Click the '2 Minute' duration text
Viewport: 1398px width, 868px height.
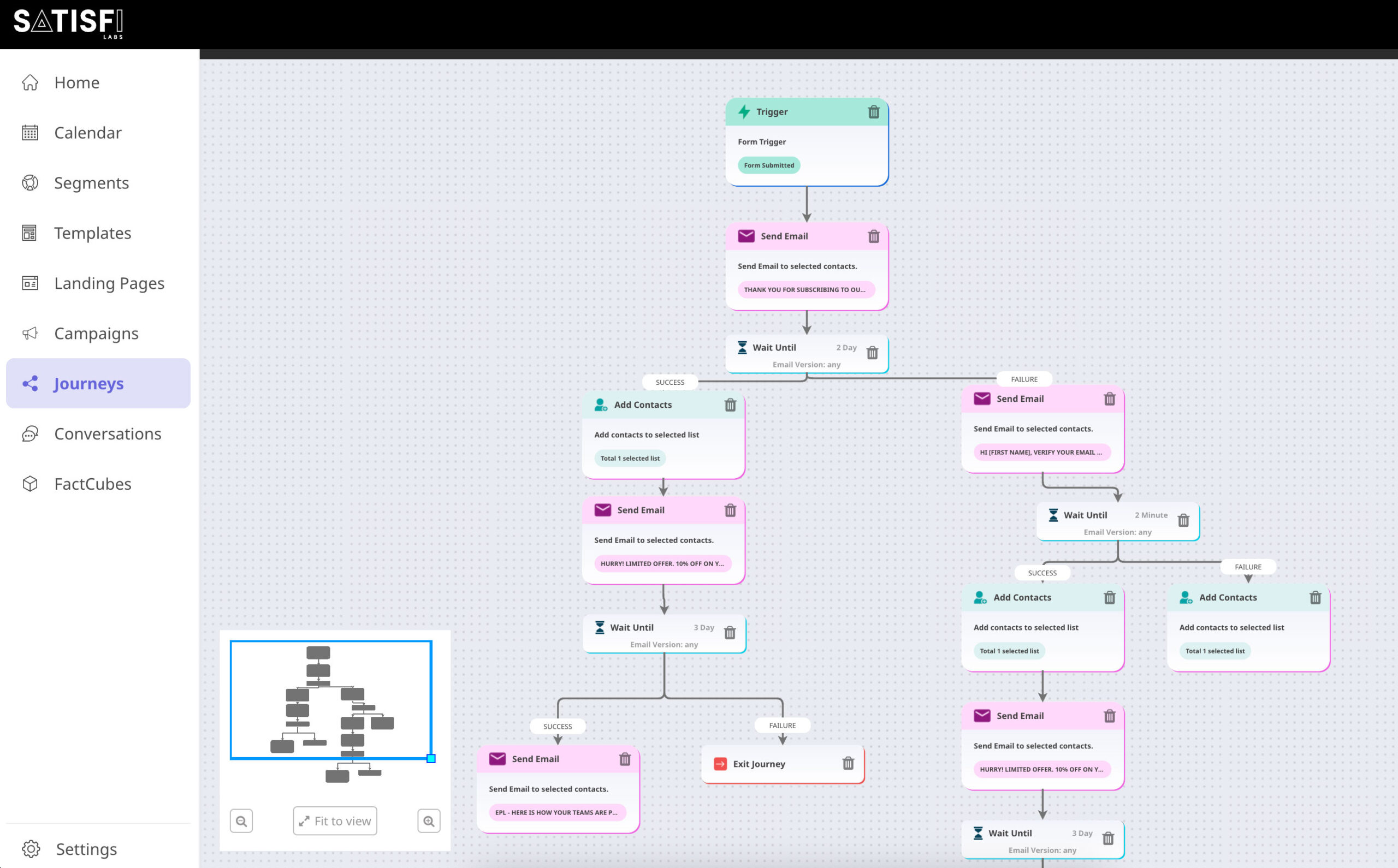pos(1151,515)
